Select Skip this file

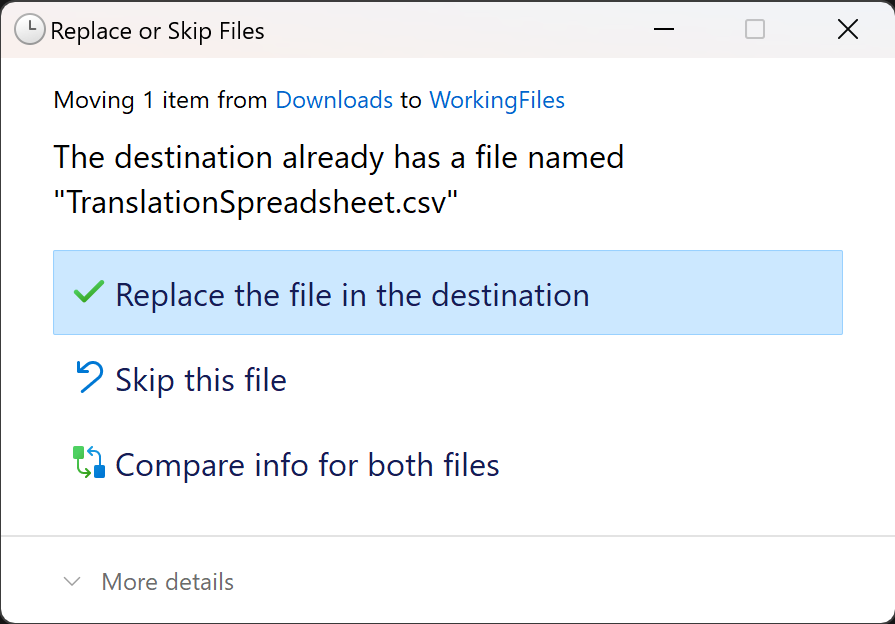point(201,380)
